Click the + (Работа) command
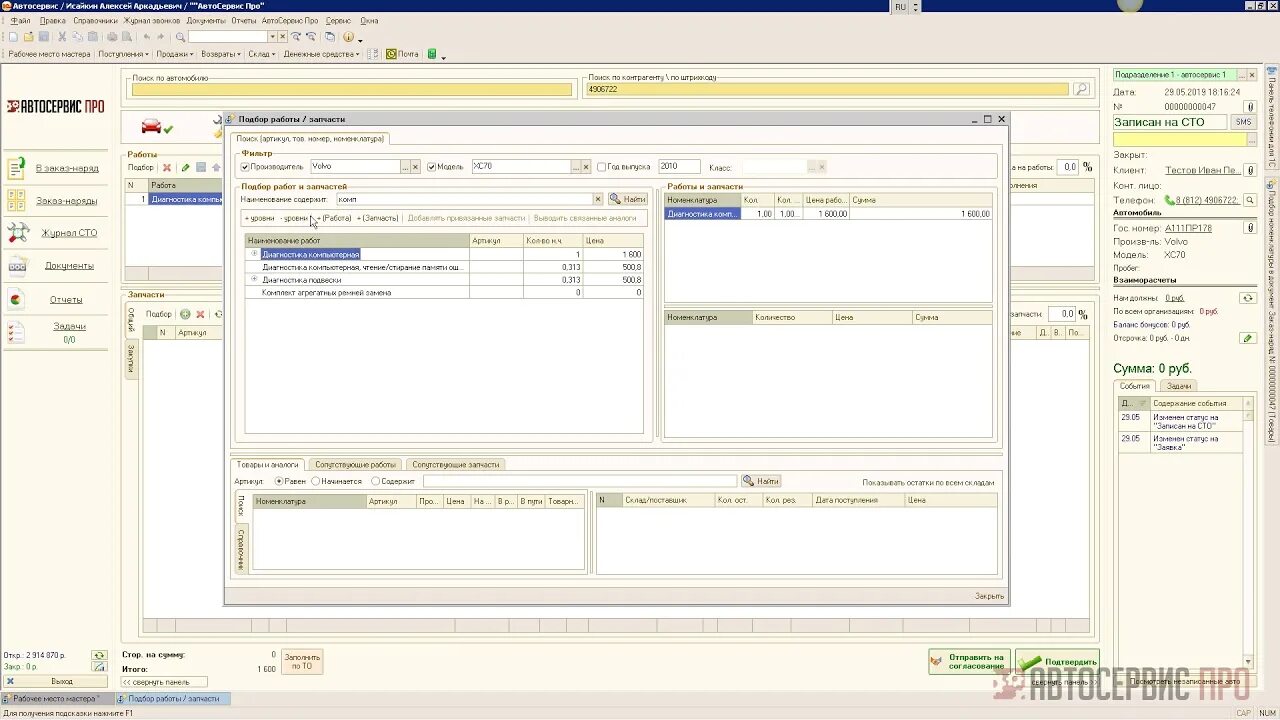This screenshot has height=720, width=1280. tap(334, 218)
